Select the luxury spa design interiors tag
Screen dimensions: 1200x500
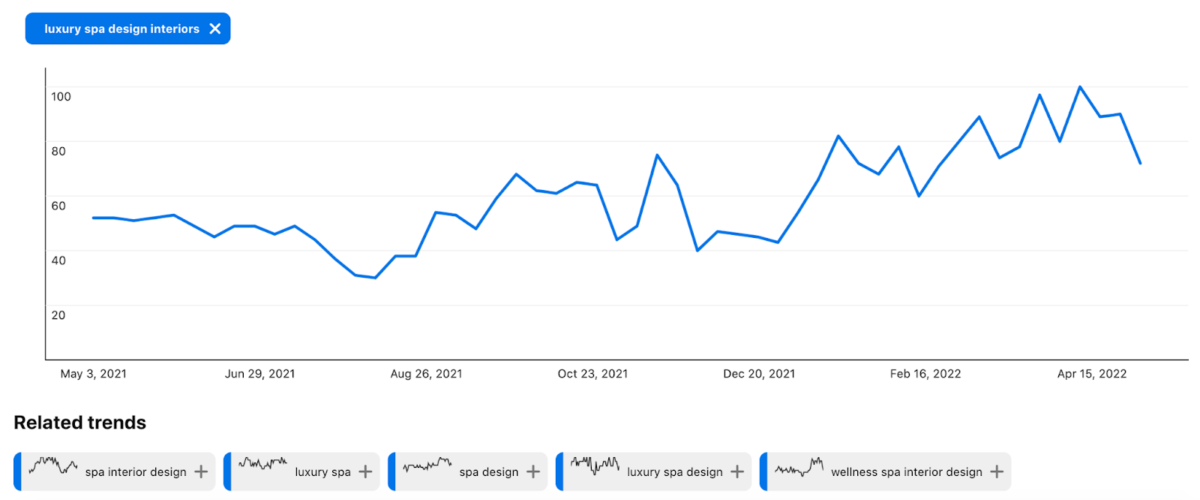[x=121, y=29]
